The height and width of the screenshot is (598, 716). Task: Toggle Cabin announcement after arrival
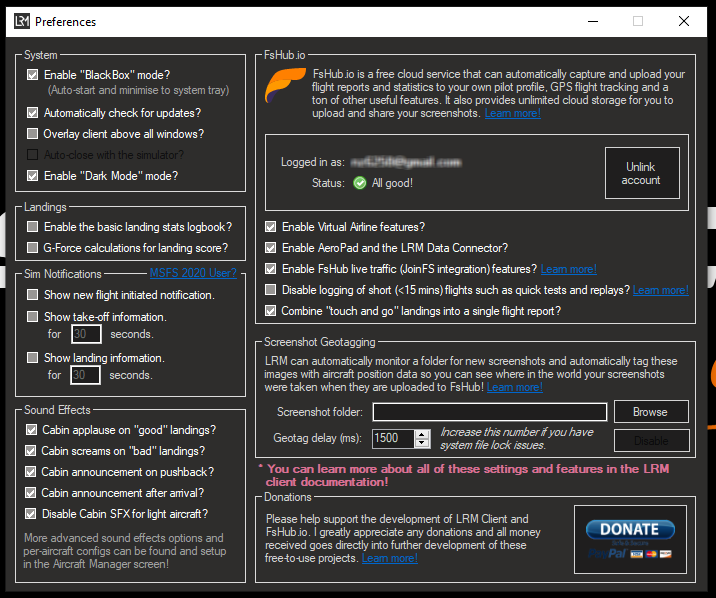(31, 493)
